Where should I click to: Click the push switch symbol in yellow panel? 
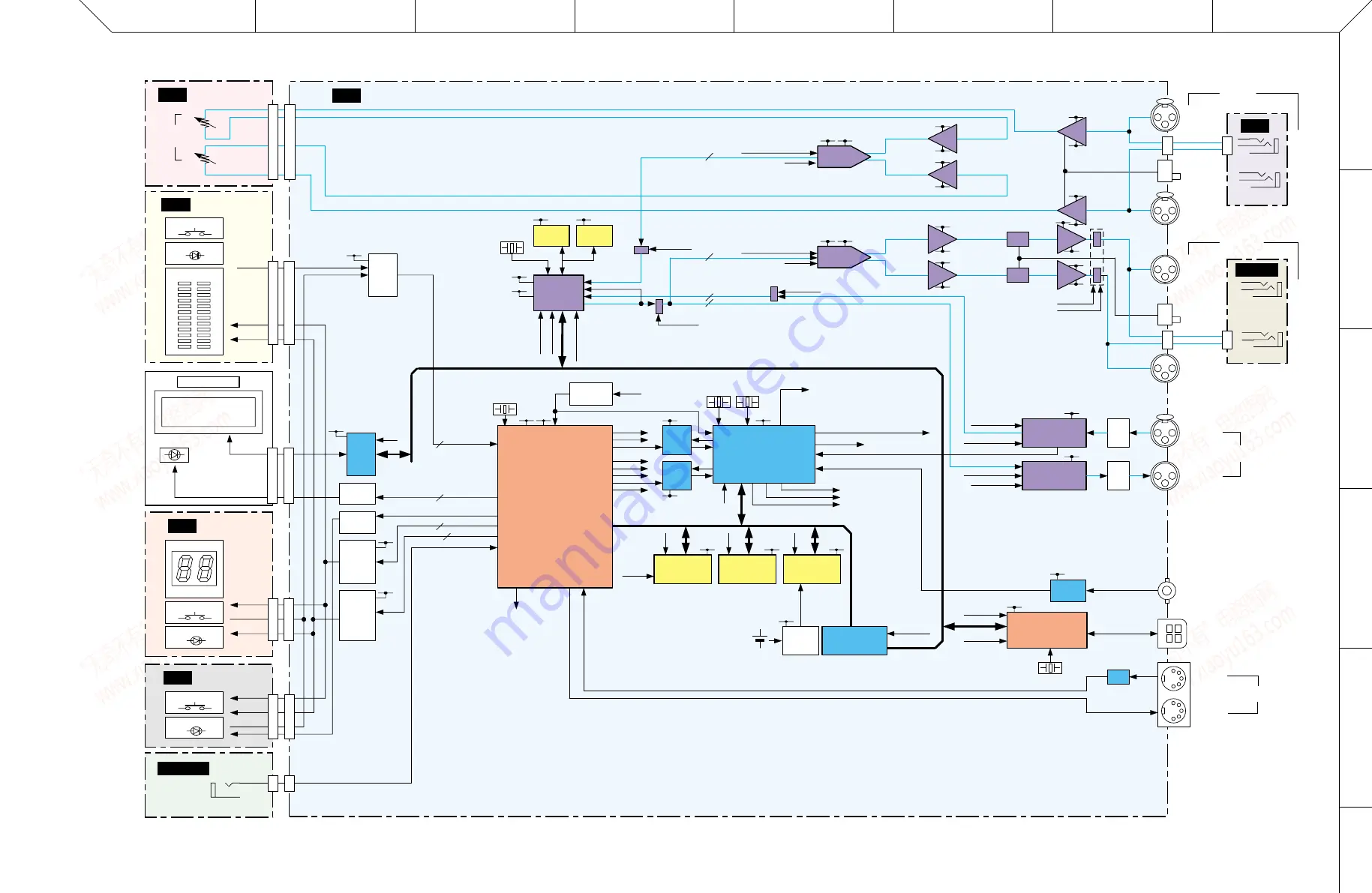pyautogui.click(x=194, y=229)
